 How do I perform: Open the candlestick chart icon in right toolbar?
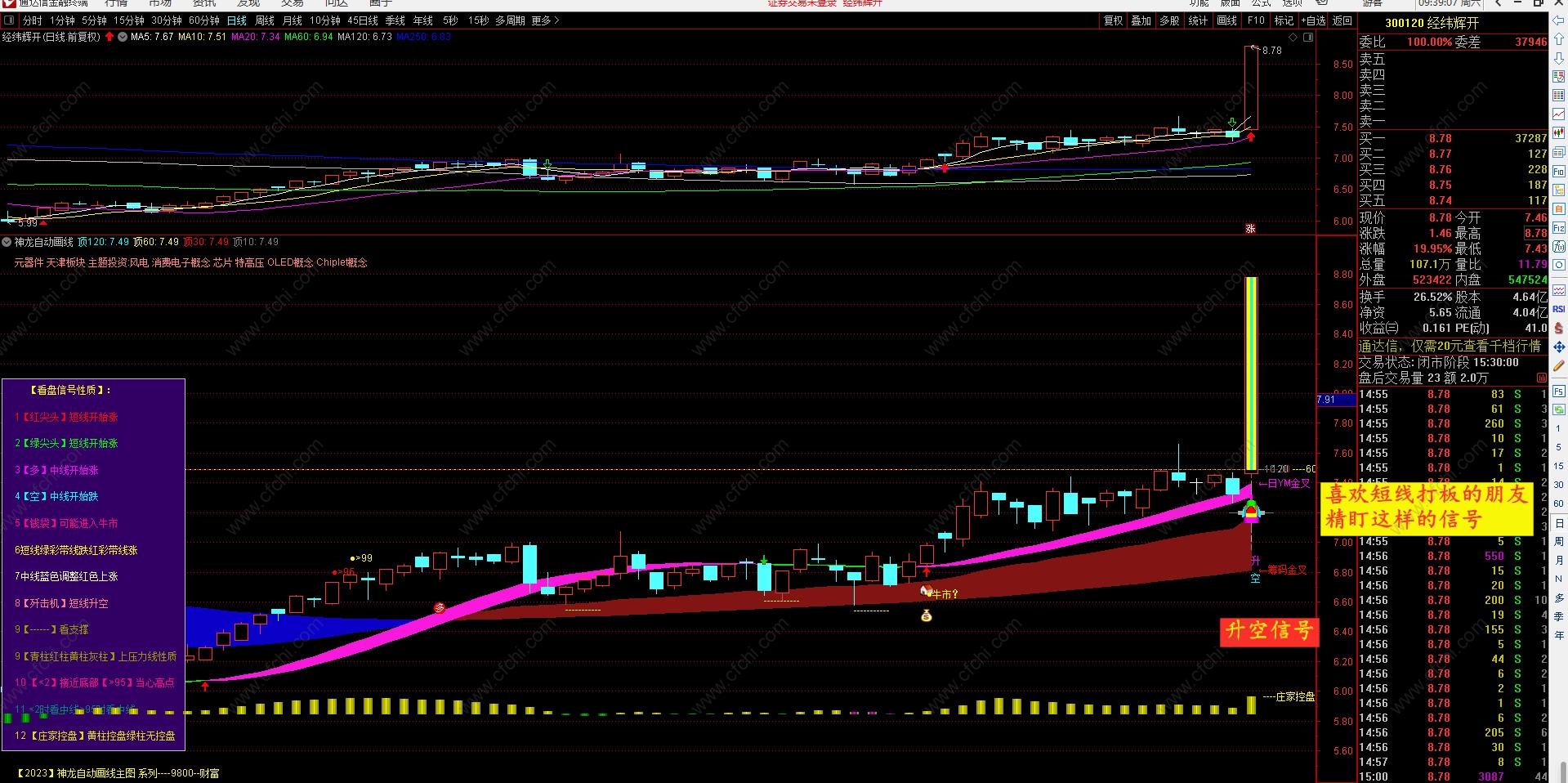(1559, 132)
